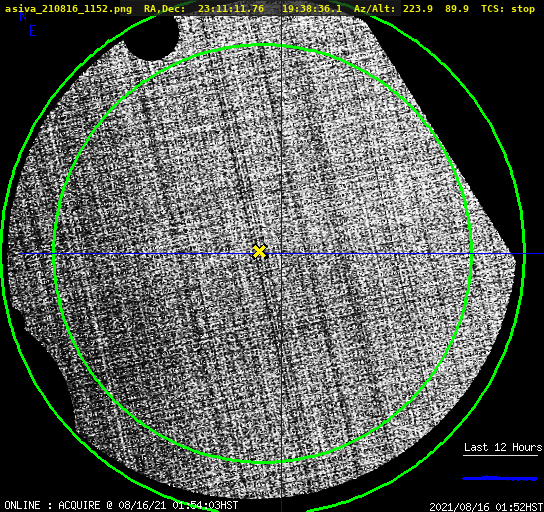Click the RA value 23:11:11.76
Viewport: 544px width, 512px height.
231,9
